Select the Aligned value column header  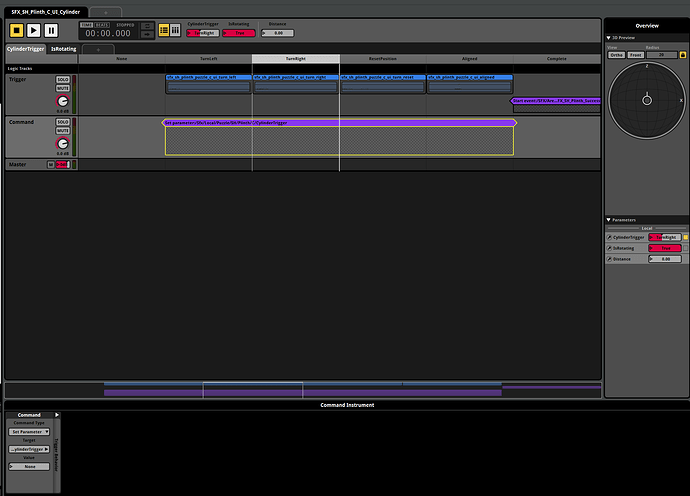[x=470, y=59]
